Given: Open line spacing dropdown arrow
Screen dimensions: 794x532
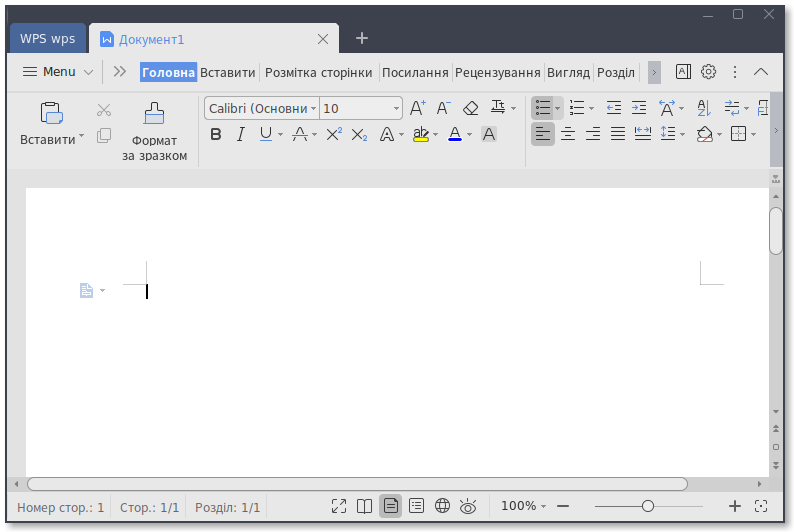Looking at the screenshot, I should pyautogui.click(x=683, y=135).
